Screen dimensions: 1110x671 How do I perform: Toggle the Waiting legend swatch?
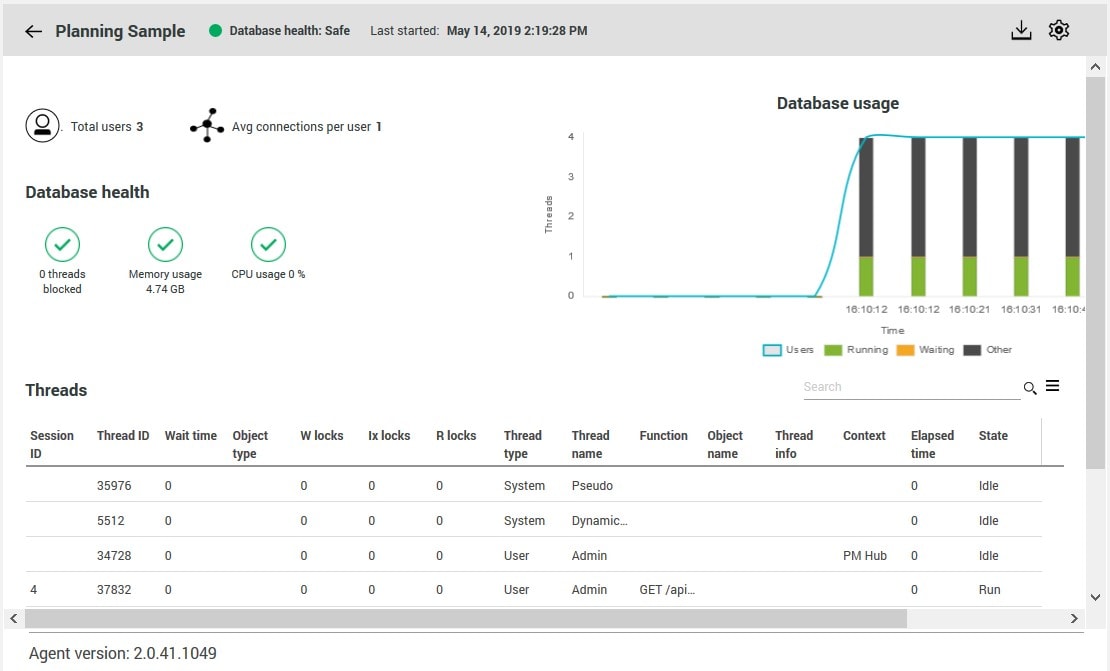coord(905,350)
